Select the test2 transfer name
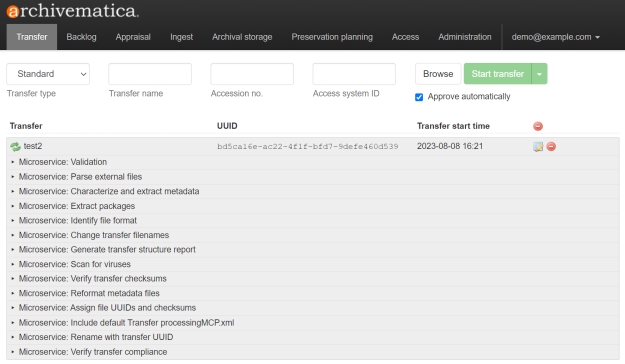Screen dimensions: 625x364 click(33, 146)
